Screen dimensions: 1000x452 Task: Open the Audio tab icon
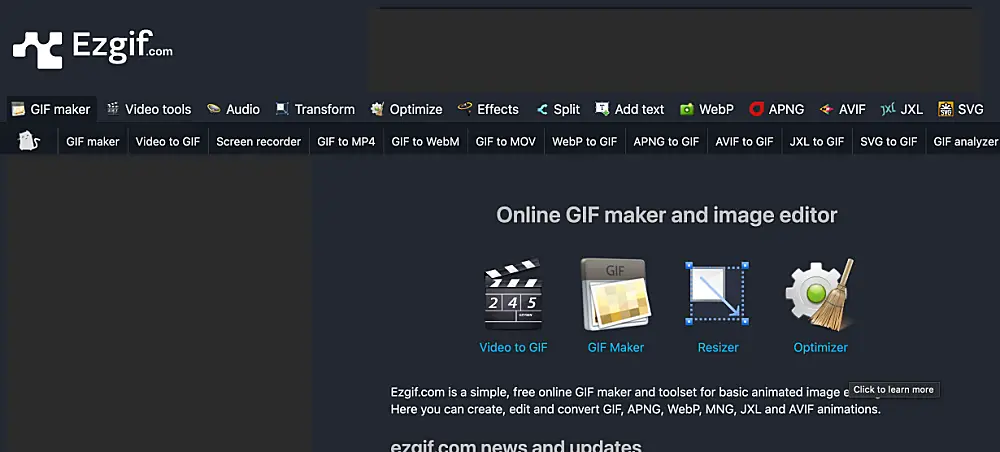click(x=214, y=109)
